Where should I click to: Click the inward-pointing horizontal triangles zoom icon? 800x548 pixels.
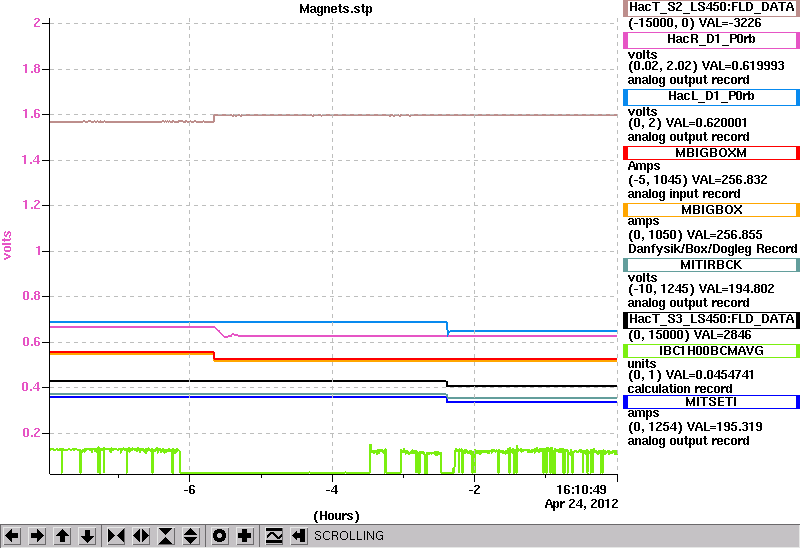[116, 536]
